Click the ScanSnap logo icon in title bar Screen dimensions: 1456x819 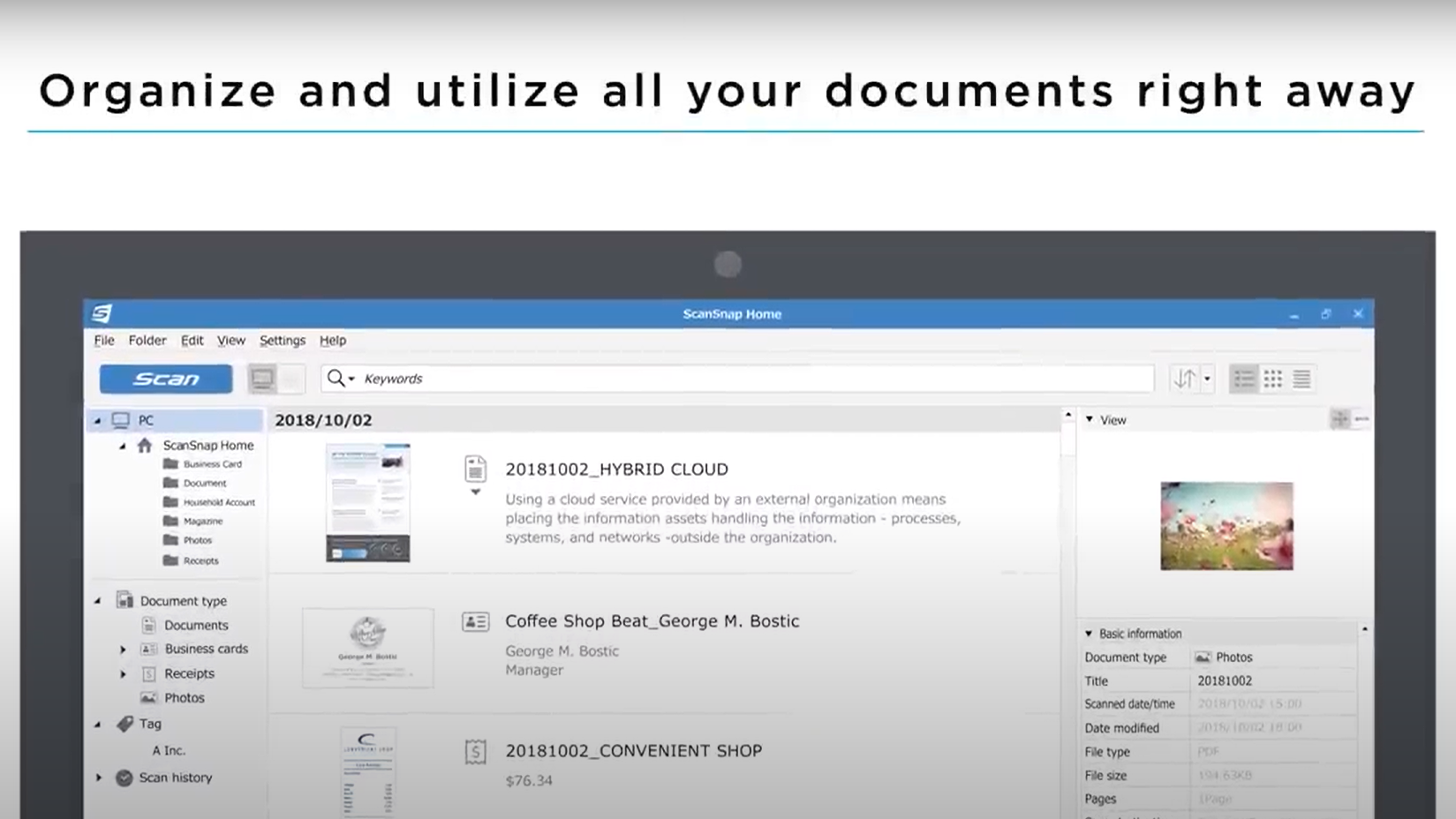pyautogui.click(x=102, y=313)
